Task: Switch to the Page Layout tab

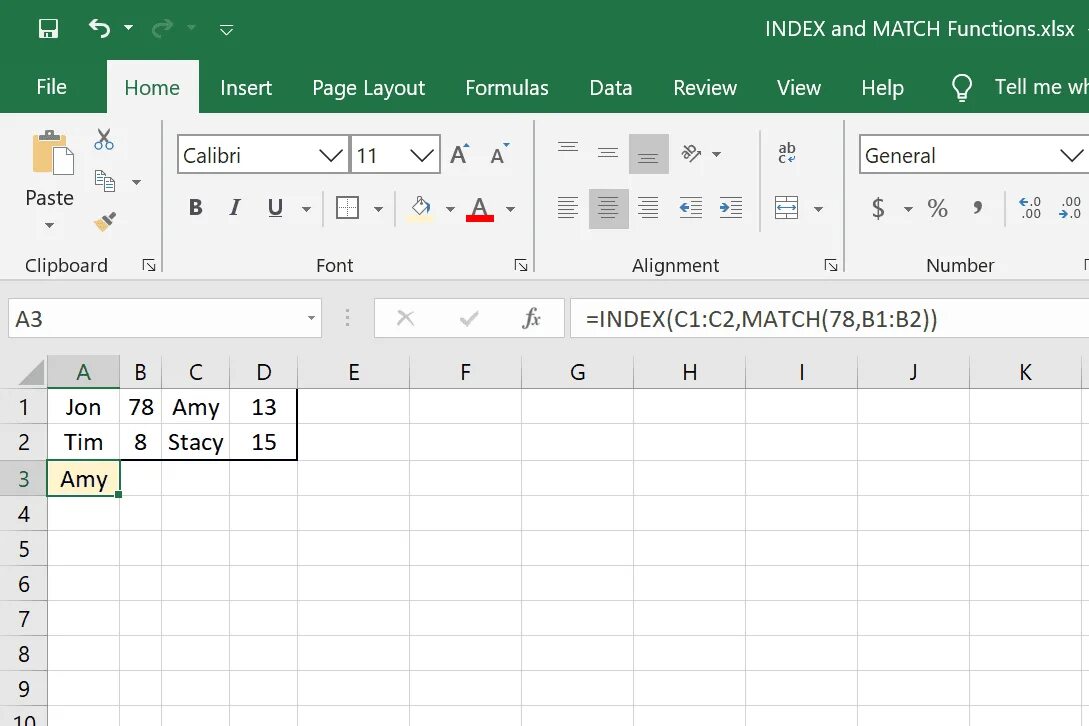Action: click(368, 88)
